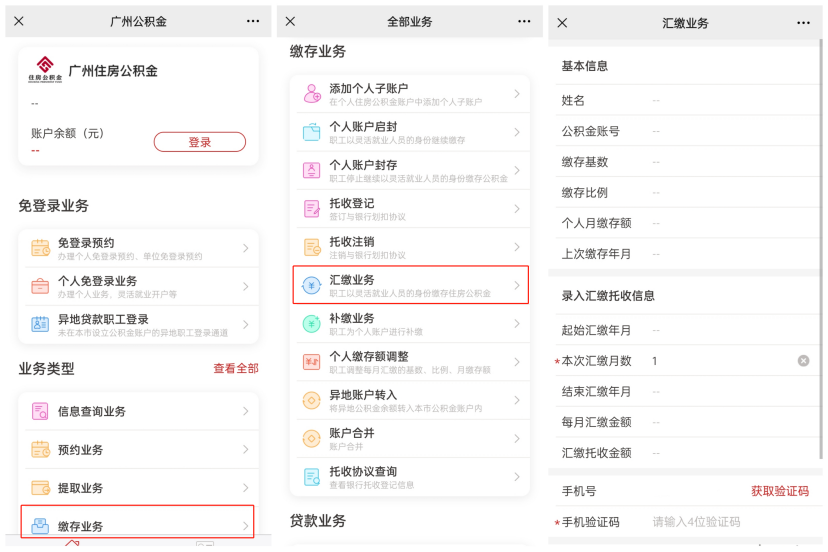This screenshot has height=552, width=828.
Task: Tap the 提取业务 wallet icon
Action: pyautogui.click(x=41, y=488)
